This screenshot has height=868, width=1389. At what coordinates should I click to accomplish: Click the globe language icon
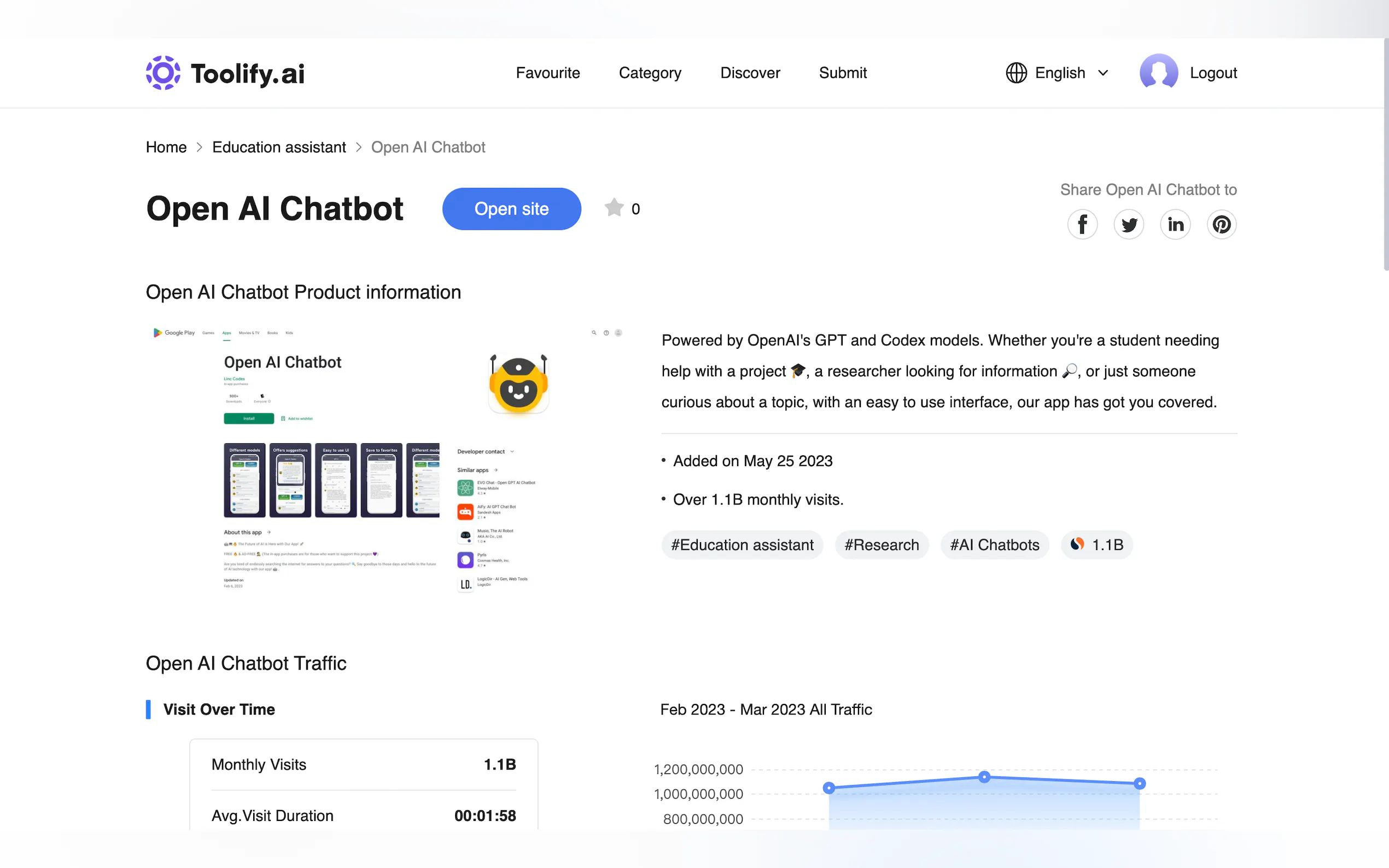tap(1016, 73)
